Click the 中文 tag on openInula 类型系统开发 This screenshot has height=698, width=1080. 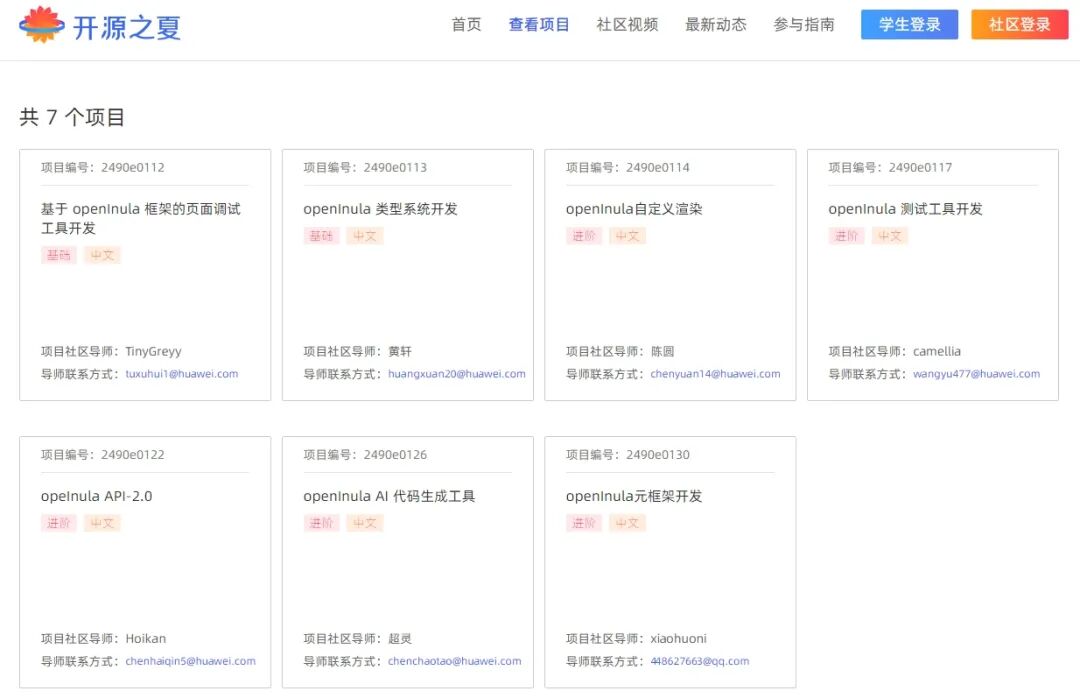click(x=365, y=236)
